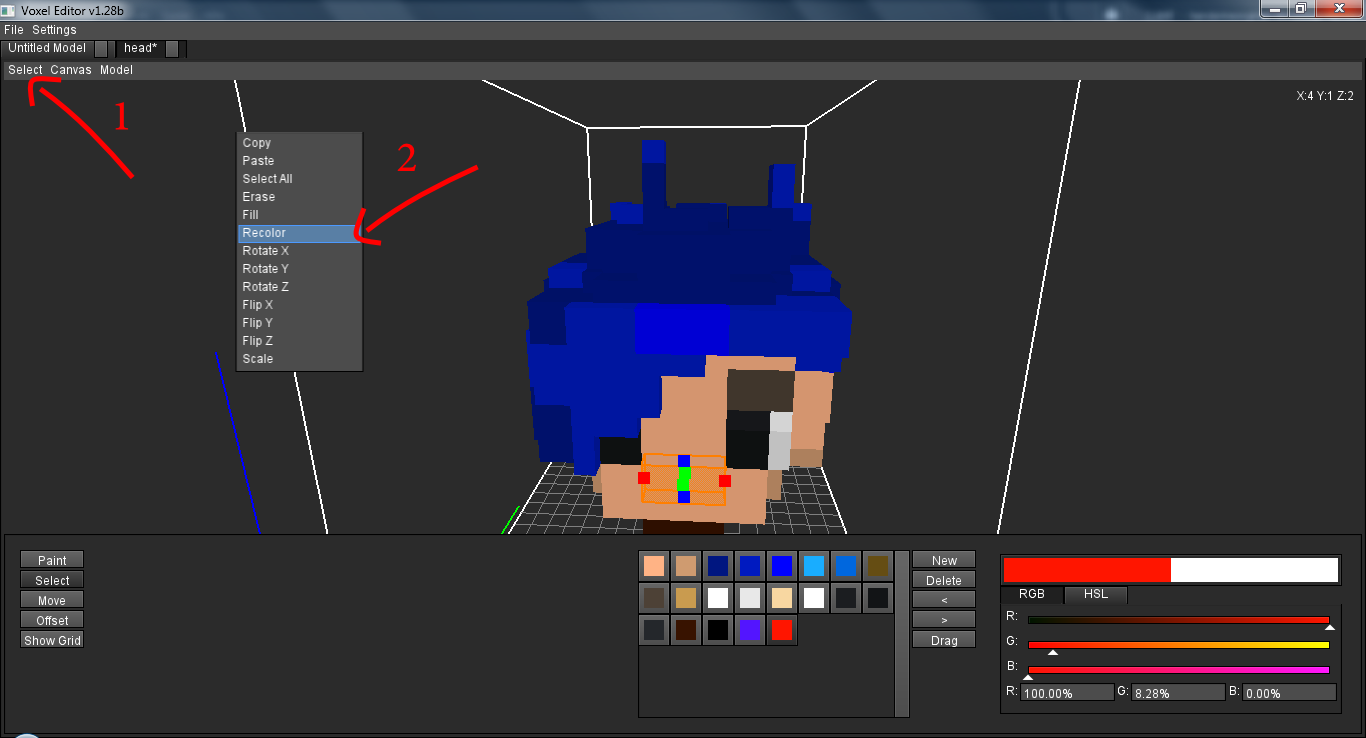Choose Paste from the context menu
The width and height of the screenshot is (1366, 738).
tap(299, 161)
